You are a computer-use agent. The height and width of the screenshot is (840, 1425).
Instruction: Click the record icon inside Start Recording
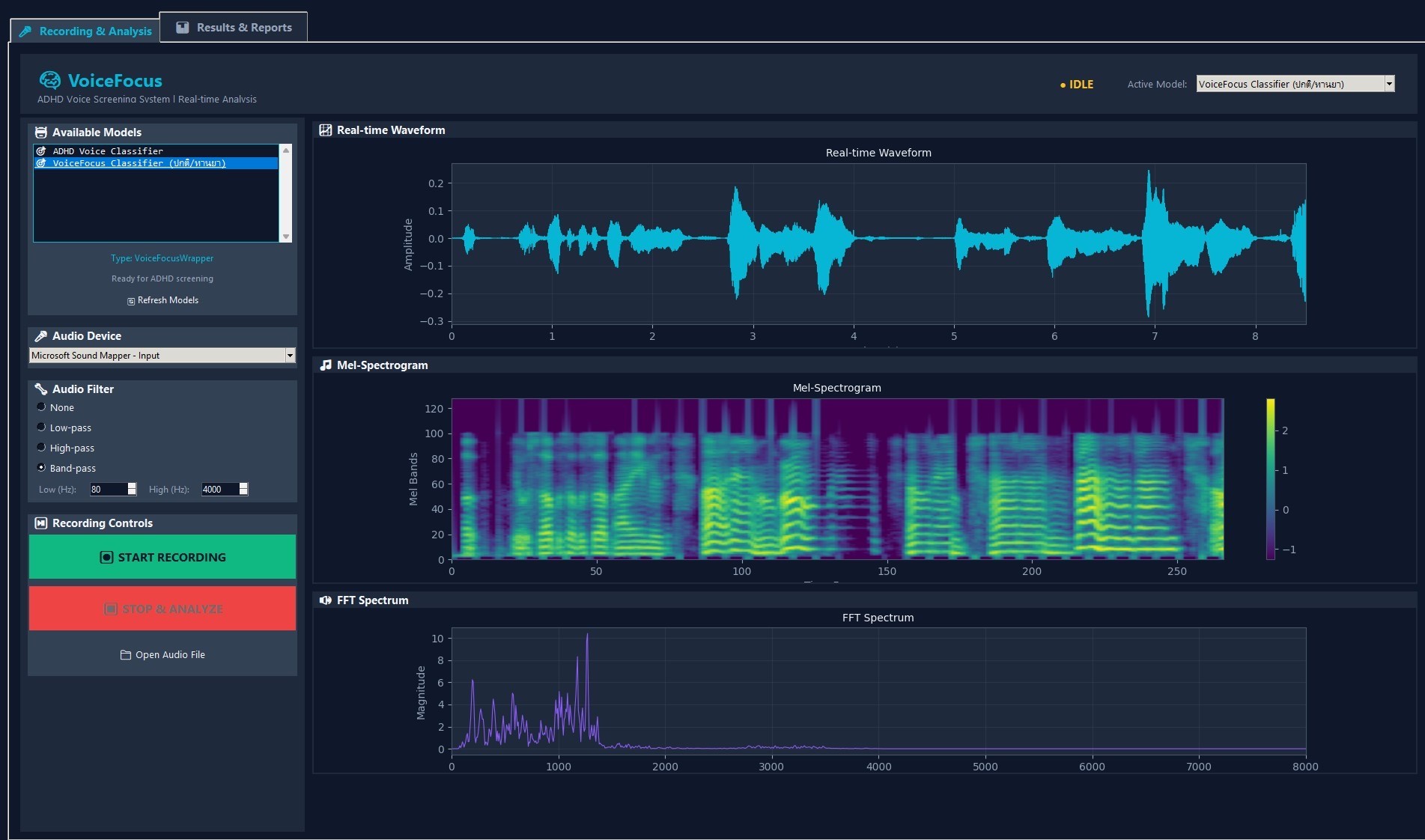(106, 557)
